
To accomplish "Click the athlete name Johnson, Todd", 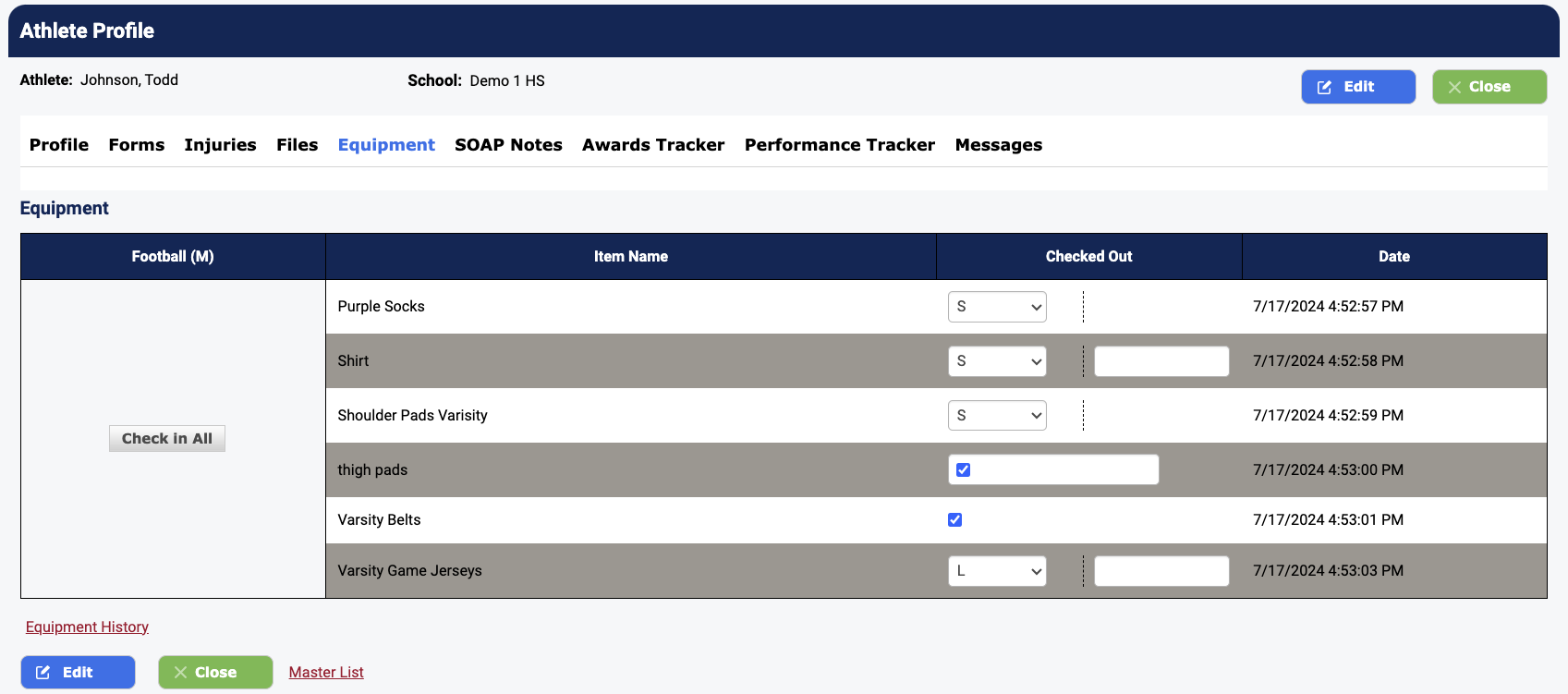I will [x=129, y=80].
